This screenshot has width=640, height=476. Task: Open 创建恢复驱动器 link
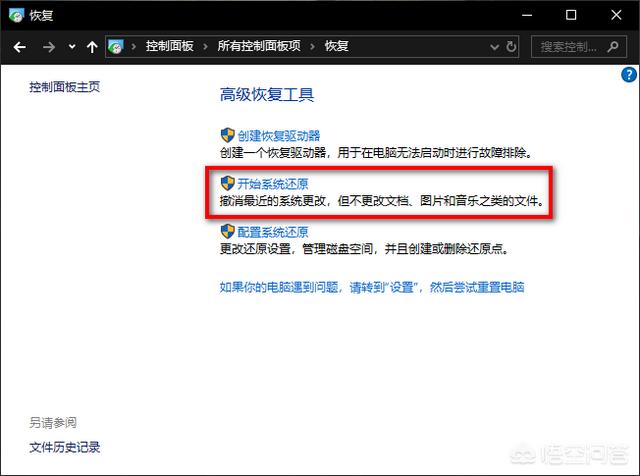(x=279, y=136)
